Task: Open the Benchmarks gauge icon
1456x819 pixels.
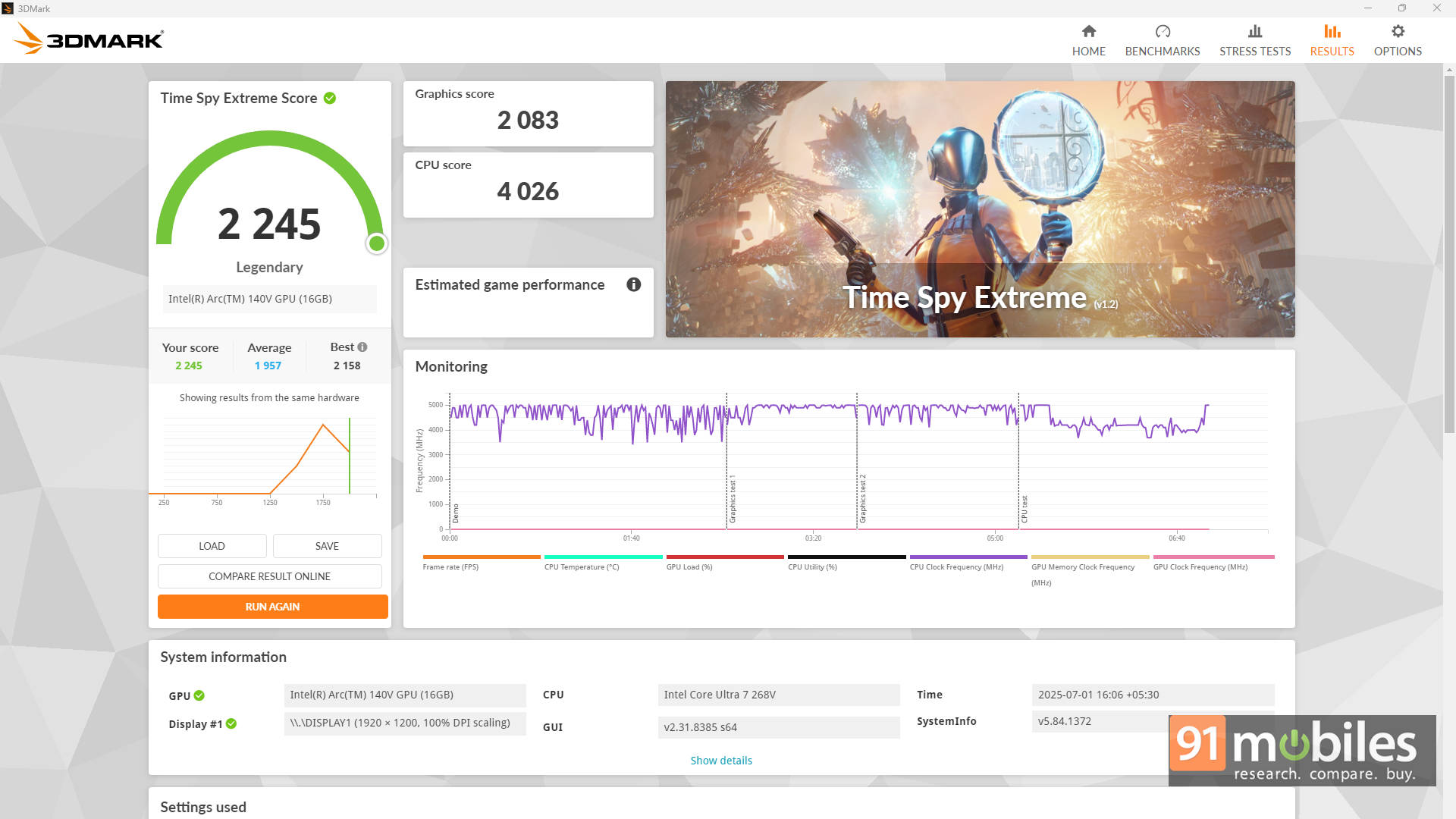Action: 1163,31
